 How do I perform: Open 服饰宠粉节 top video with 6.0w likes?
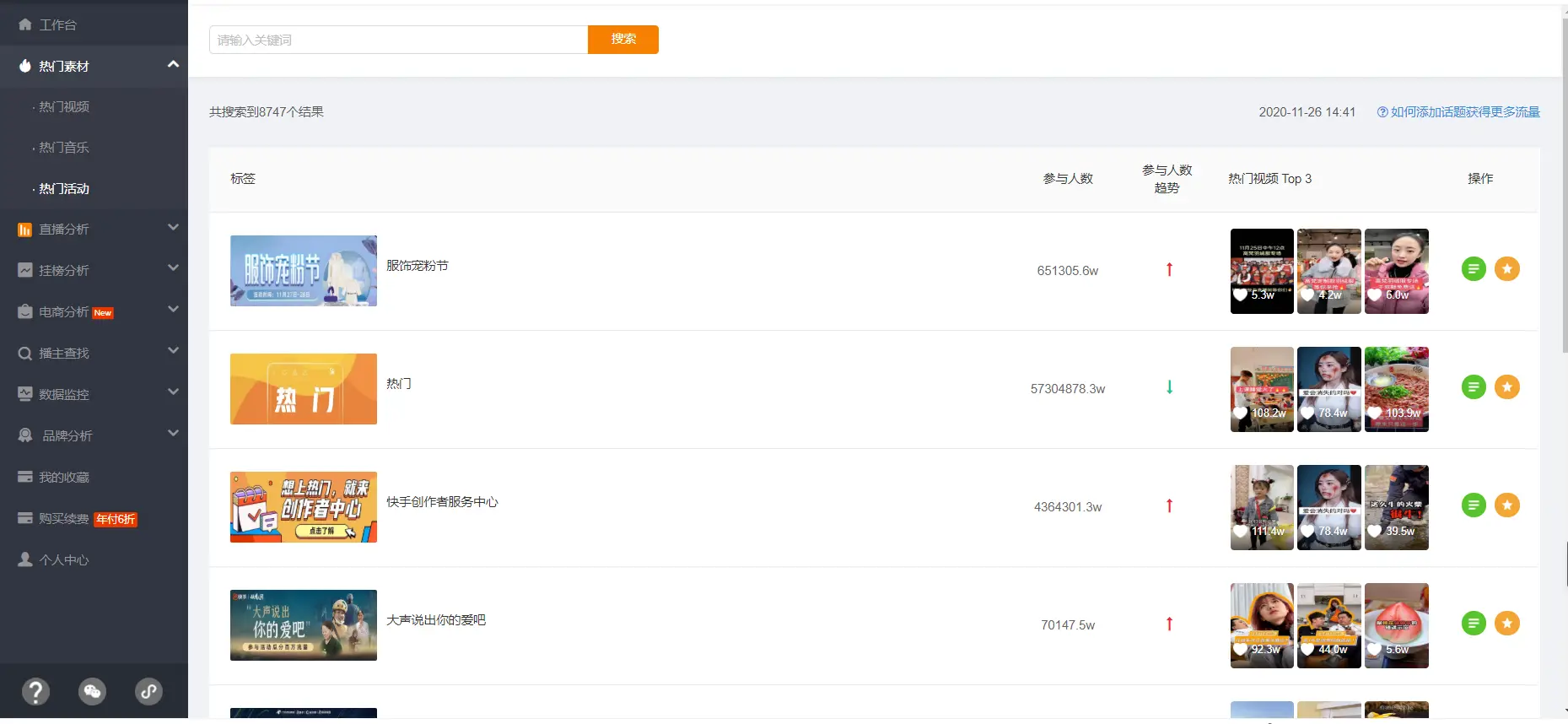pos(1397,271)
